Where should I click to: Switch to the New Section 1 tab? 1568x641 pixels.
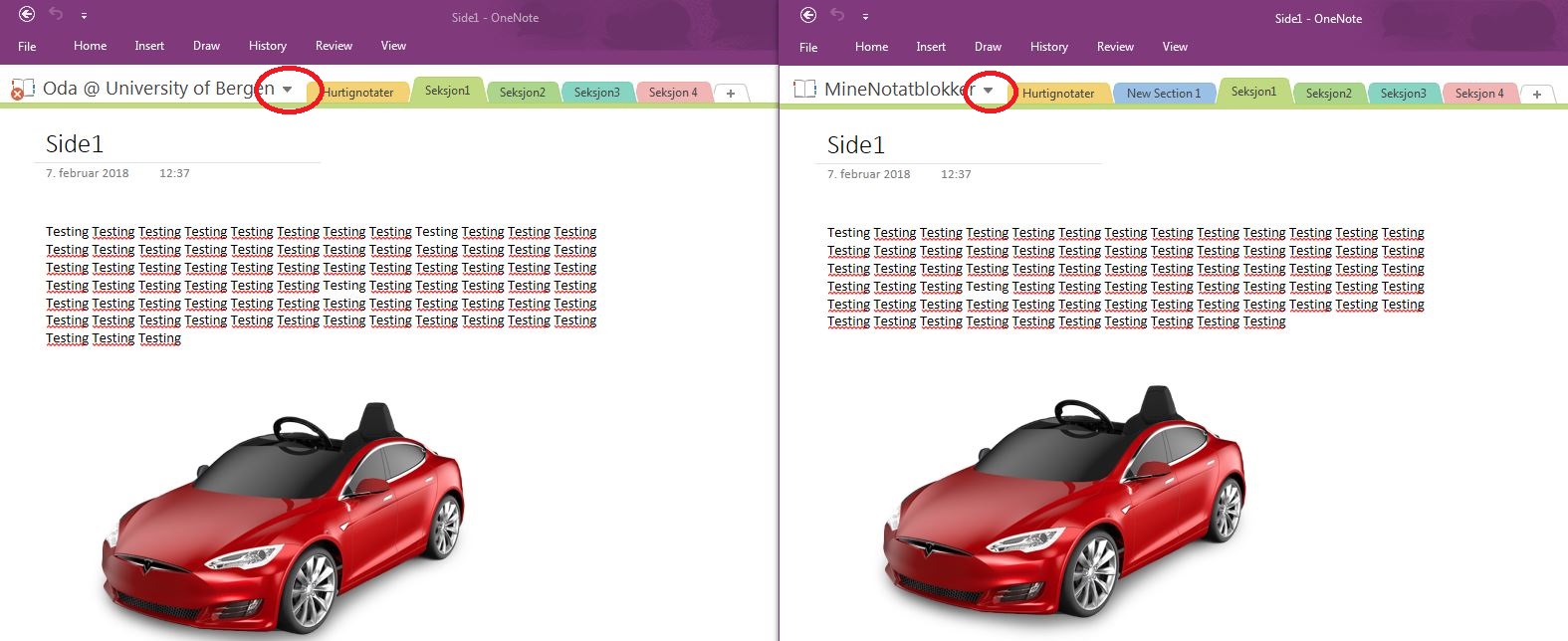click(1163, 94)
